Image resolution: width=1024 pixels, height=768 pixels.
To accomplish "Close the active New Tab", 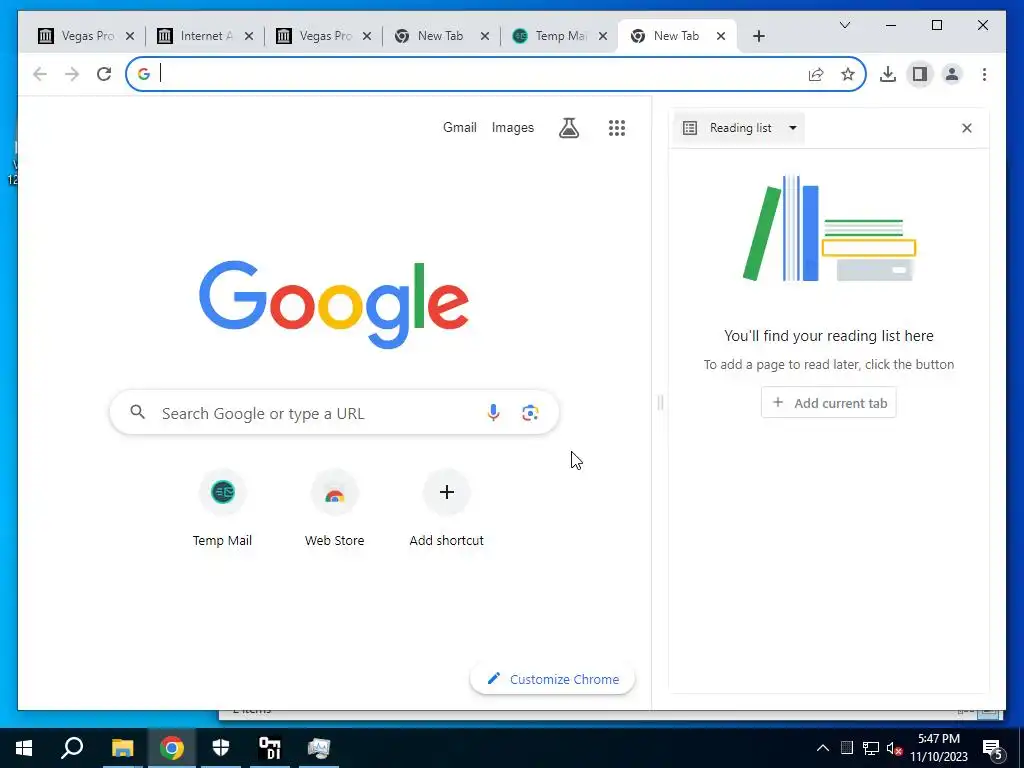I will point(721,36).
